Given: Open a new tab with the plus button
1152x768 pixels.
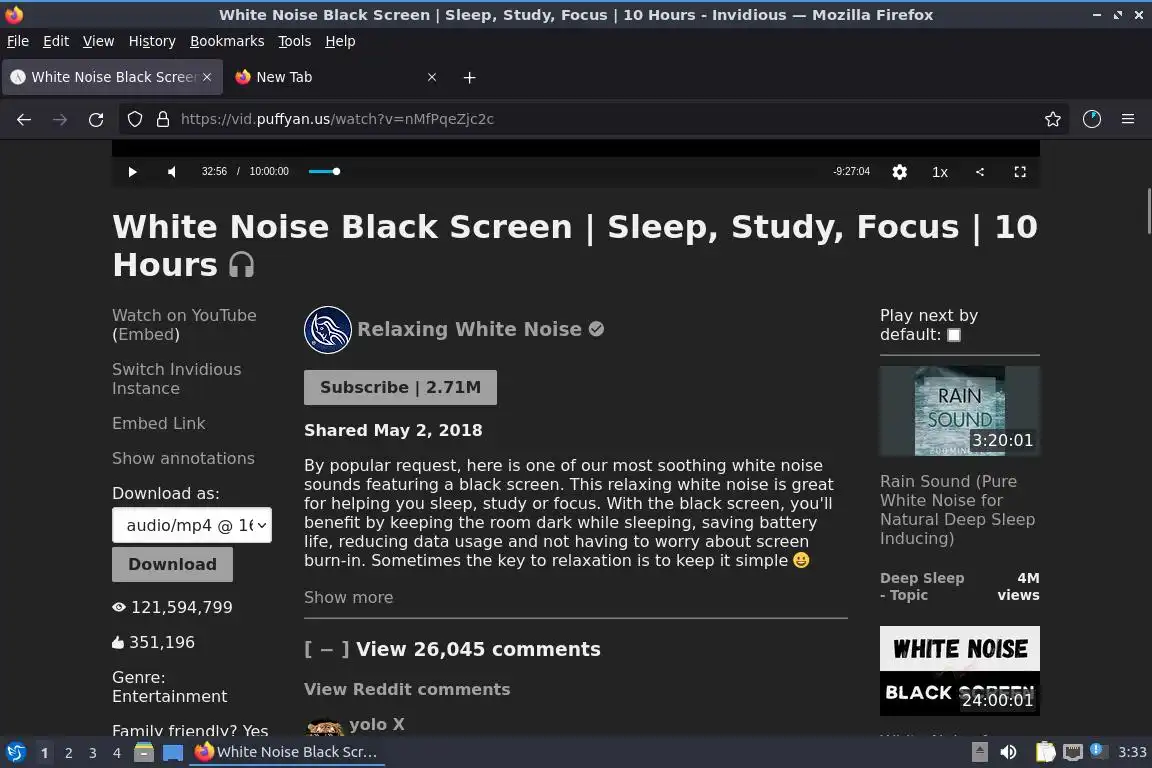Looking at the screenshot, I should click(x=469, y=77).
